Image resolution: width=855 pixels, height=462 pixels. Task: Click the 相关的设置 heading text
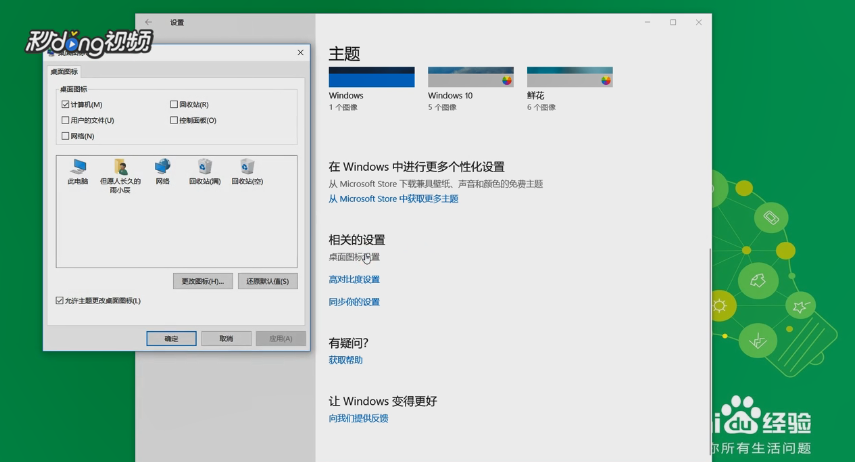pyautogui.click(x=357, y=240)
